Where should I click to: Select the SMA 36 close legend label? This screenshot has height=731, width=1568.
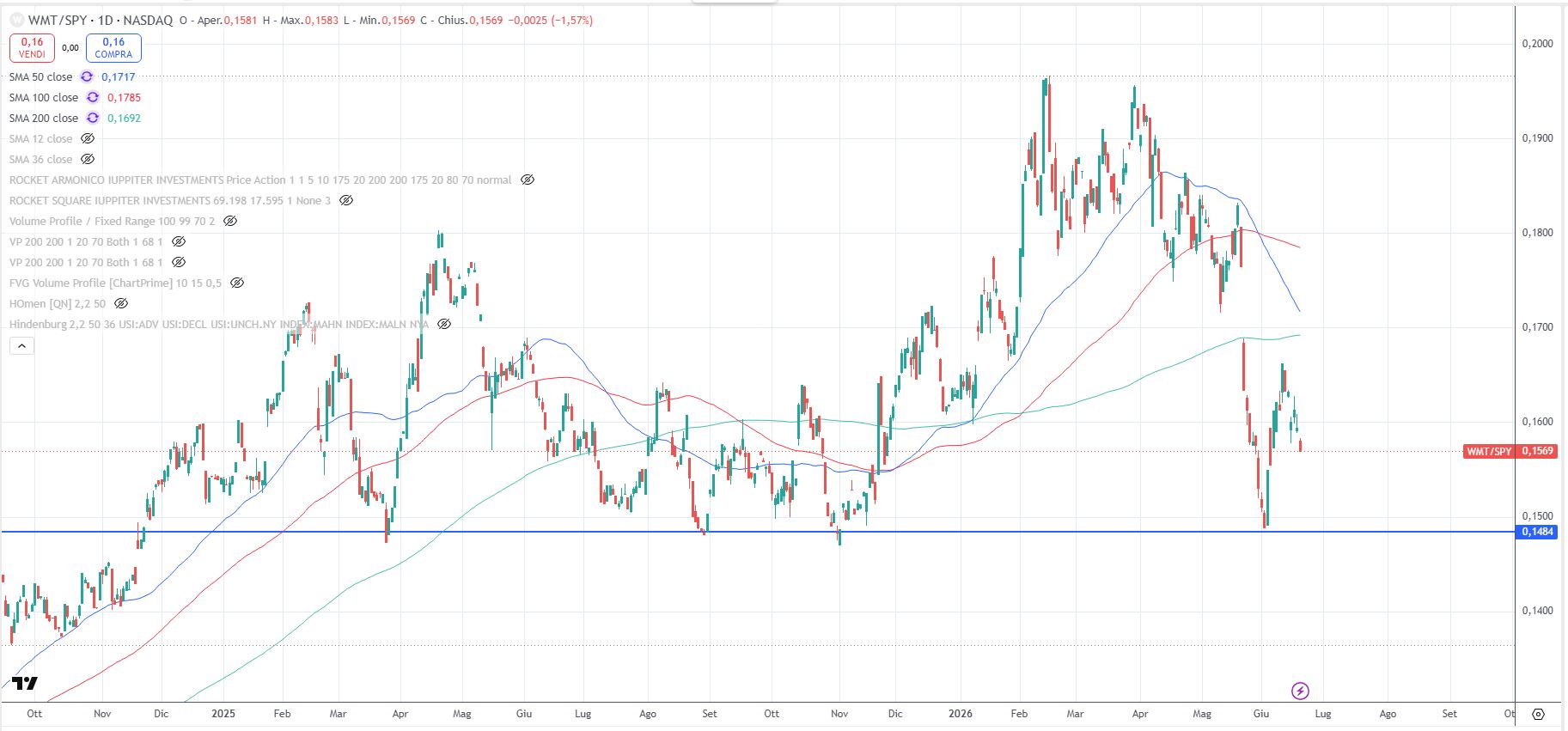[41, 159]
